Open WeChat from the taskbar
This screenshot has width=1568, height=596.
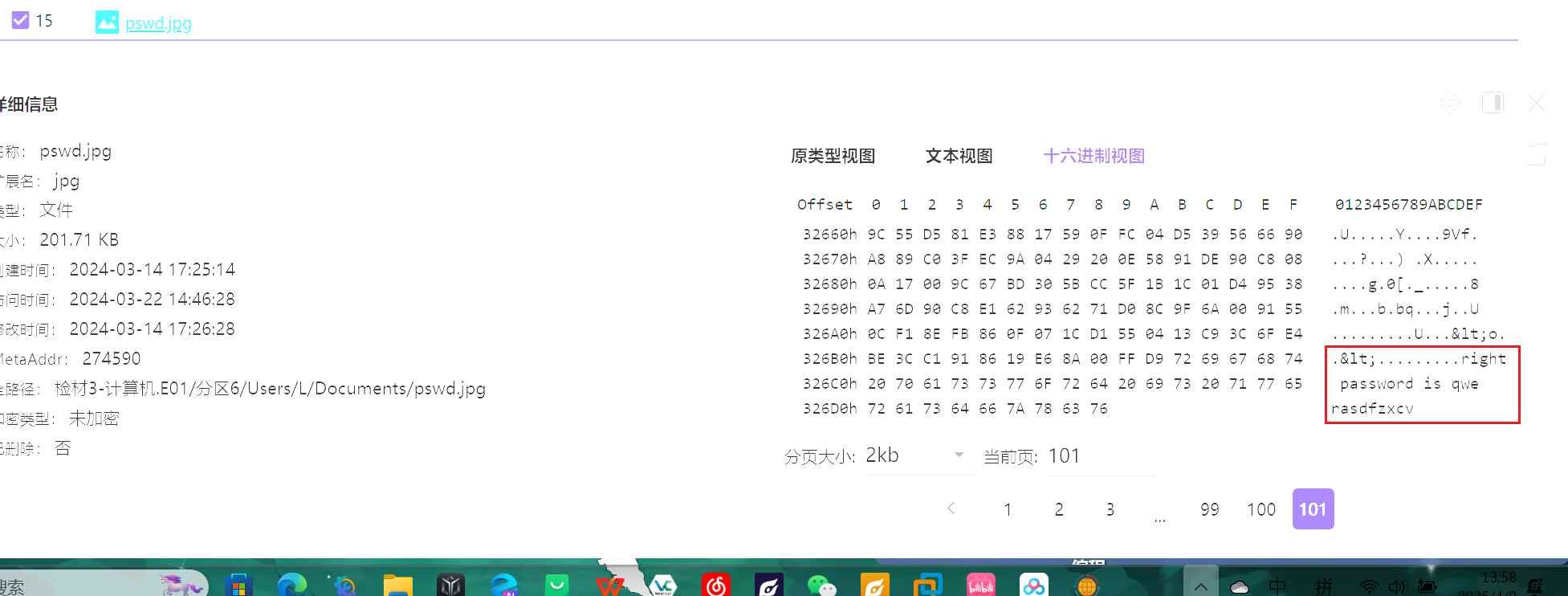point(821,586)
